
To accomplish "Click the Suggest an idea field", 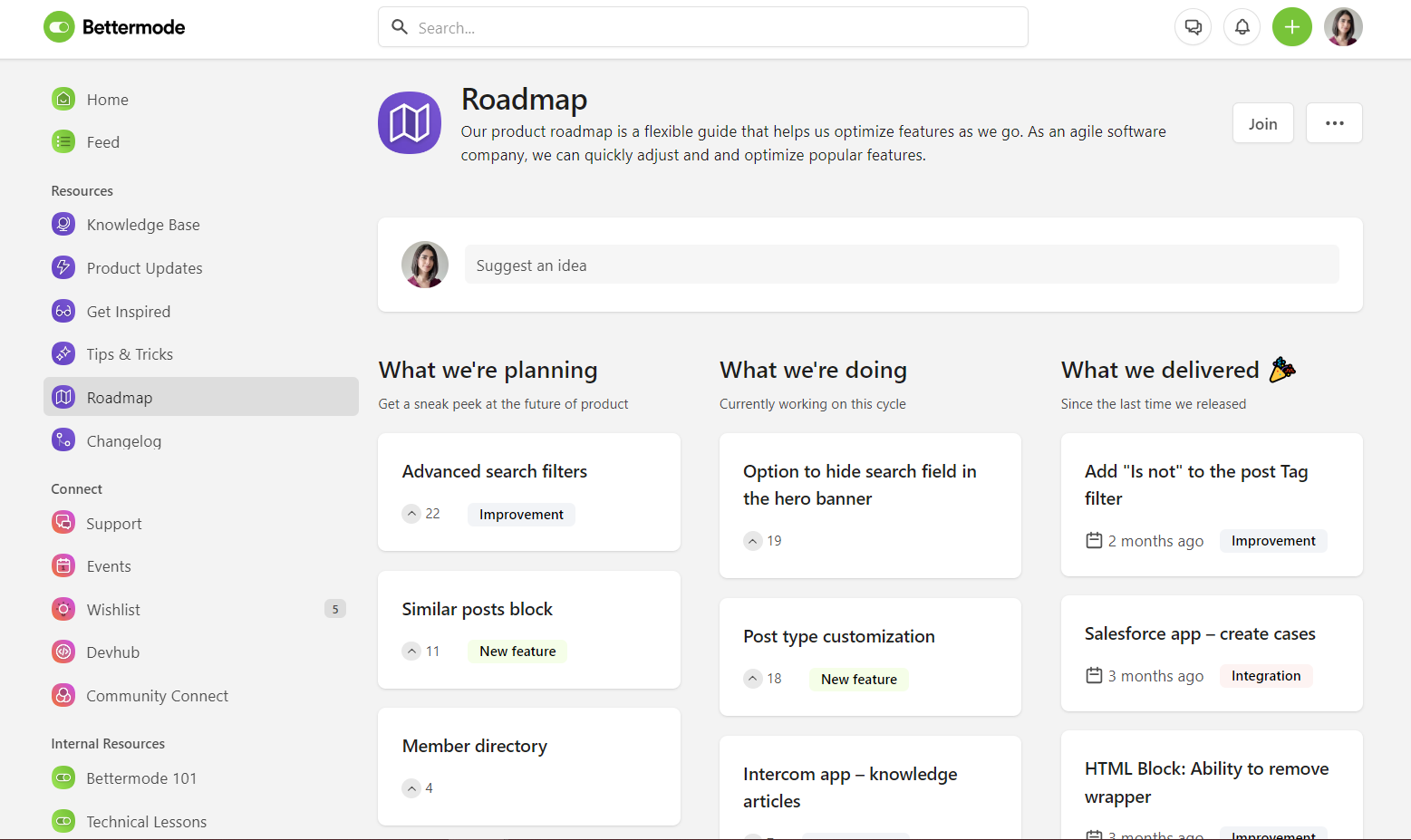I will coord(902,265).
